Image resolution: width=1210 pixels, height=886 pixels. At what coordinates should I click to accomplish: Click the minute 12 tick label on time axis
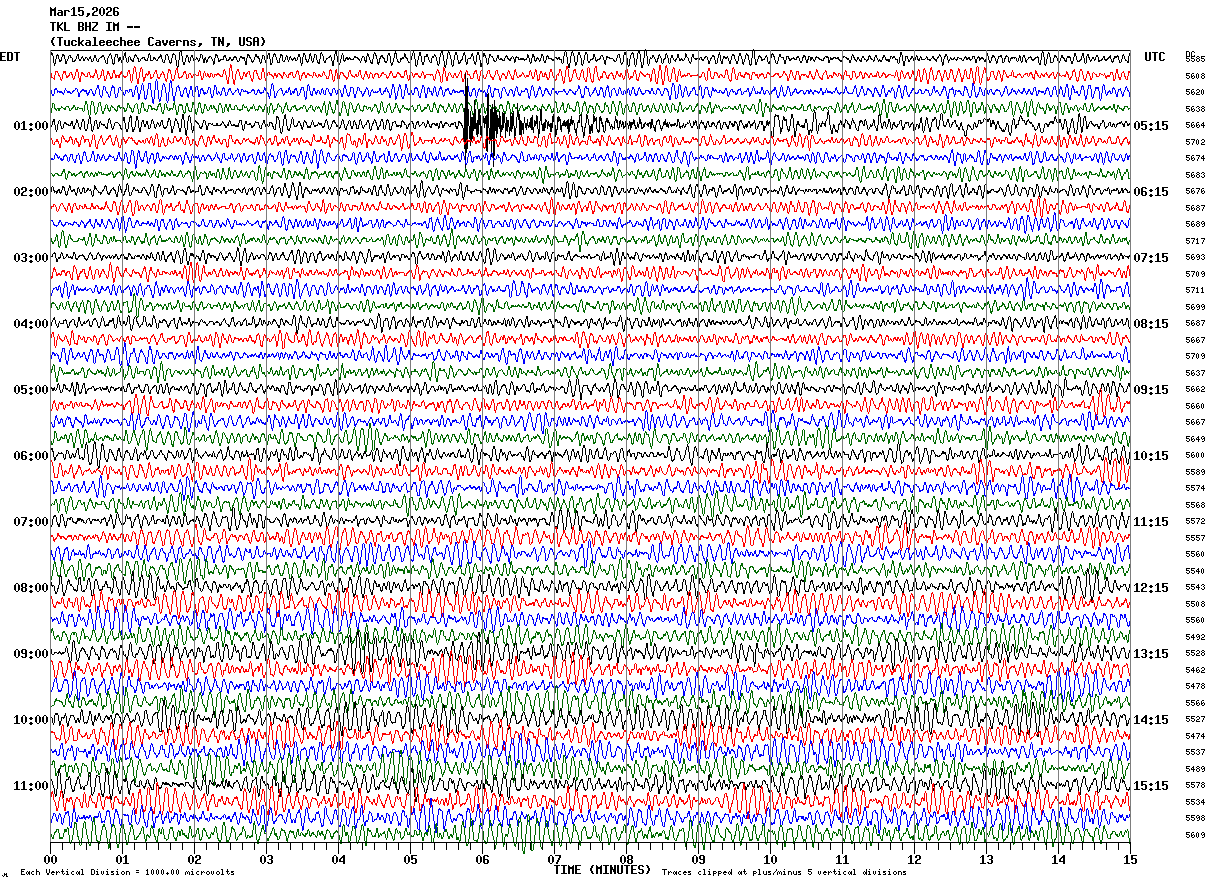(x=914, y=859)
